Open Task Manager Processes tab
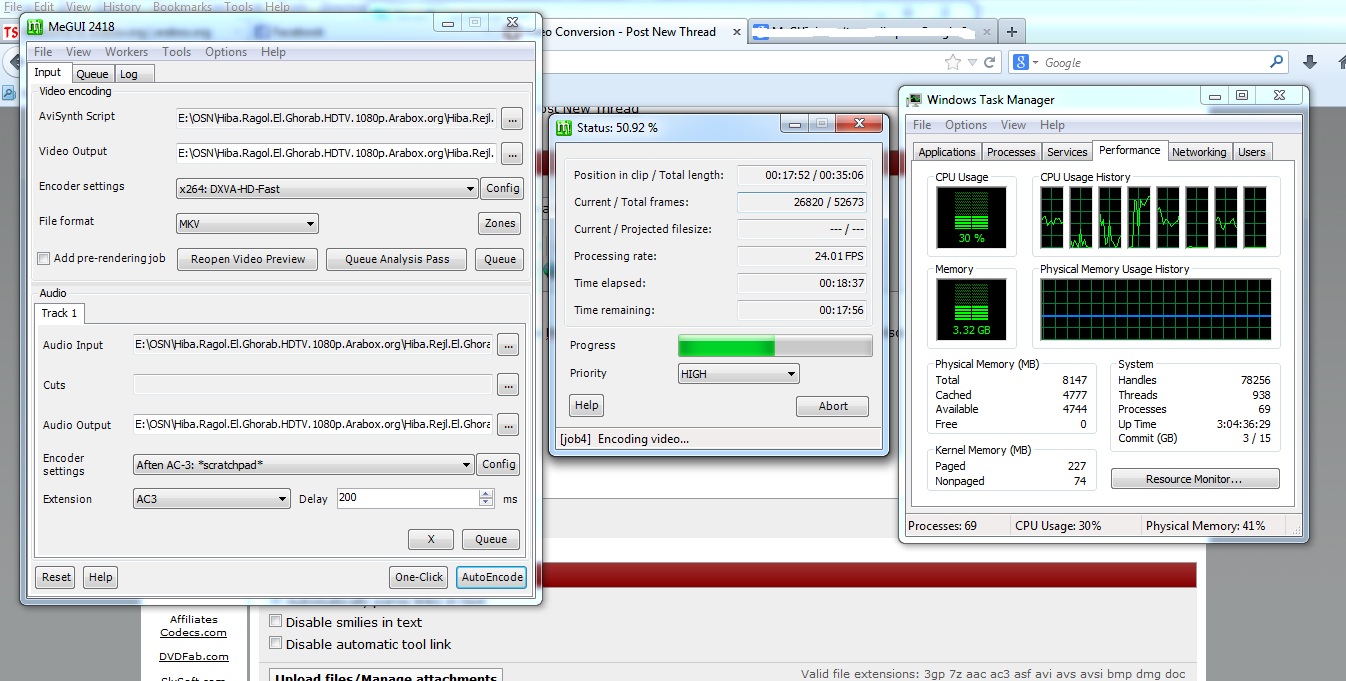Viewport: 1346px width, 681px height. pyautogui.click(x=1011, y=152)
